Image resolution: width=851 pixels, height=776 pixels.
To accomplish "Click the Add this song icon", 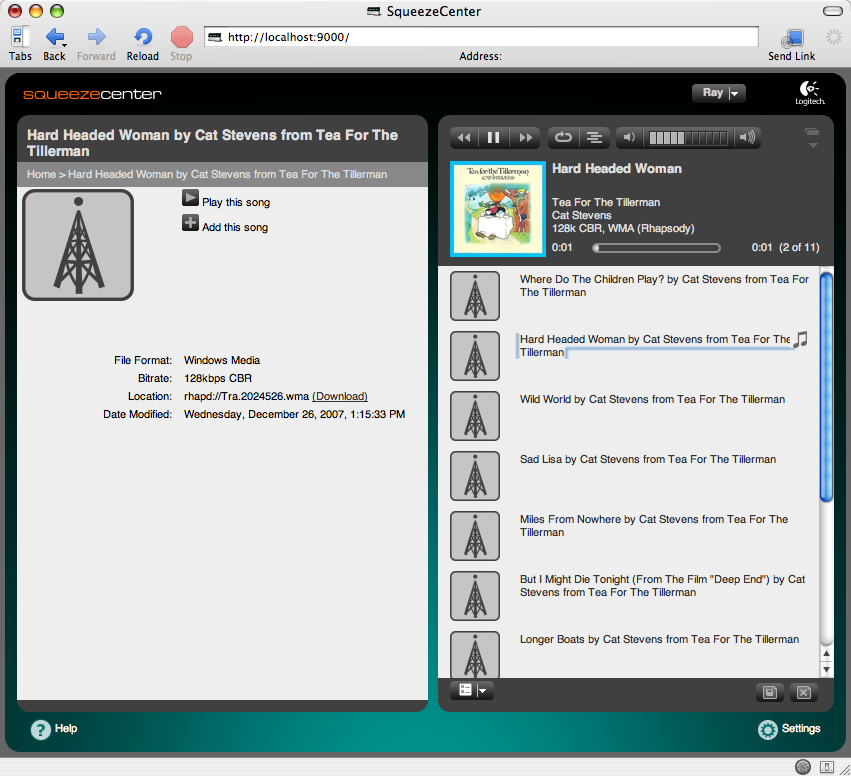I will (190, 223).
